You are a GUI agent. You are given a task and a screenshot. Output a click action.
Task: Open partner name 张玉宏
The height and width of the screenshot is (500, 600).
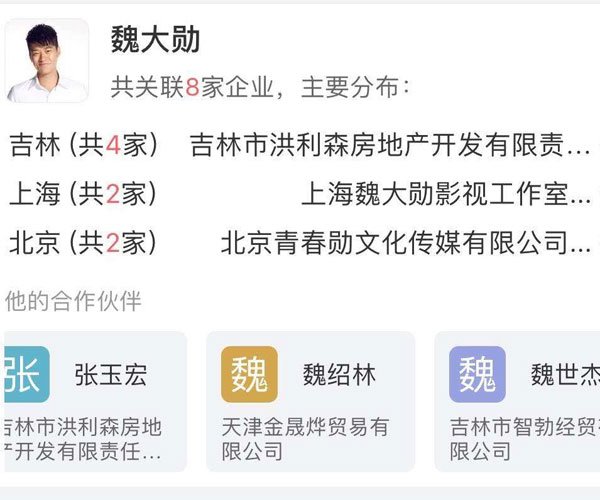tap(111, 375)
